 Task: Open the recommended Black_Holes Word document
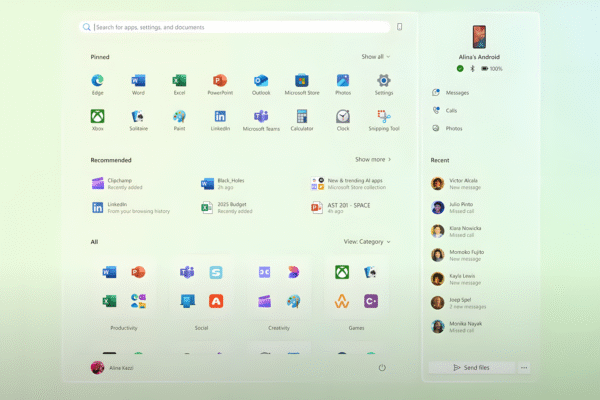click(x=223, y=183)
